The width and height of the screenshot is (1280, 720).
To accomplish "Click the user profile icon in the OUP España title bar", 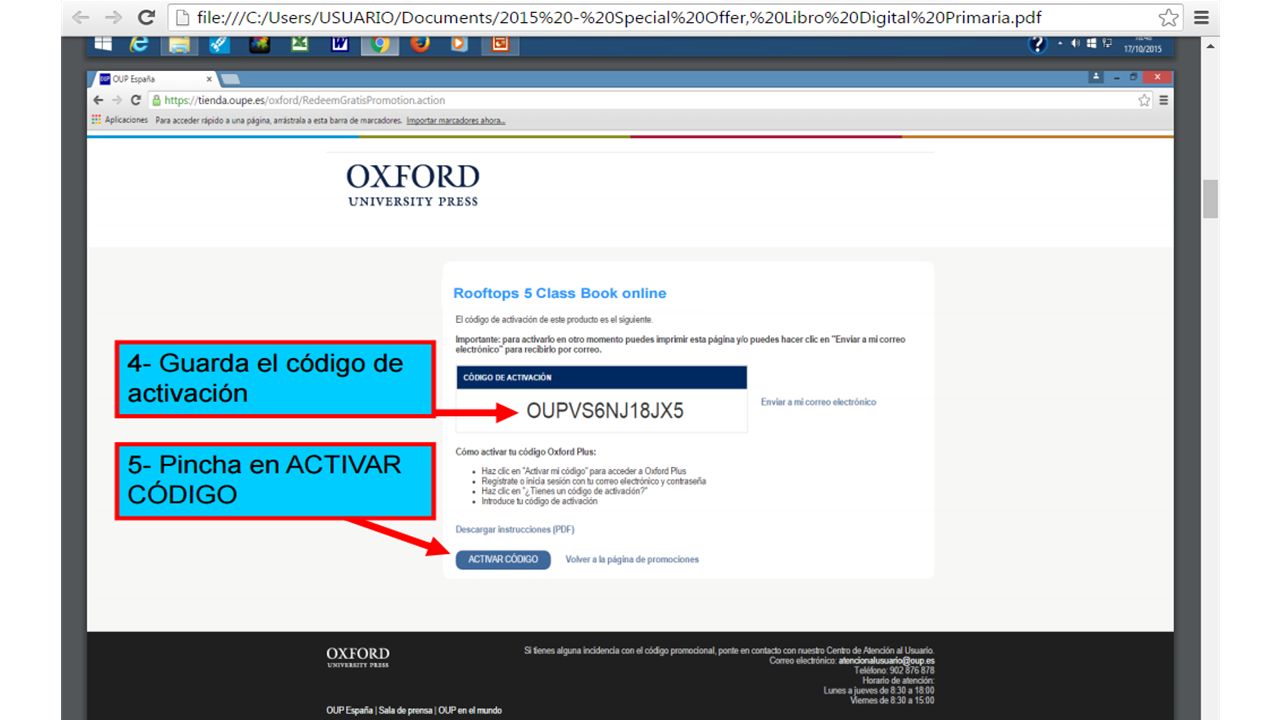I will (1097, 77).
